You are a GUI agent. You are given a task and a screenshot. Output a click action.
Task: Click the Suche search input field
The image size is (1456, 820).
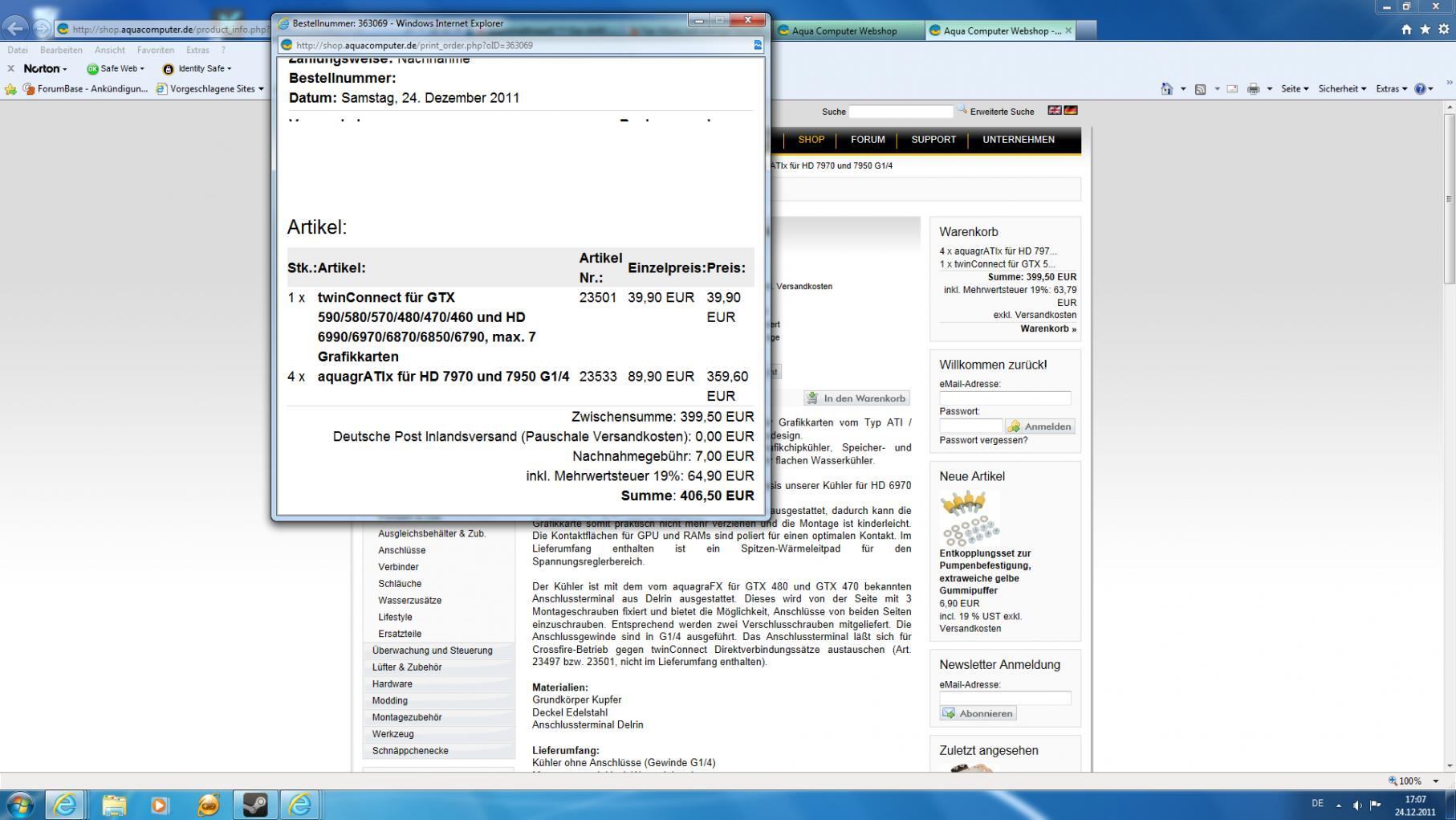click(901, 112)
